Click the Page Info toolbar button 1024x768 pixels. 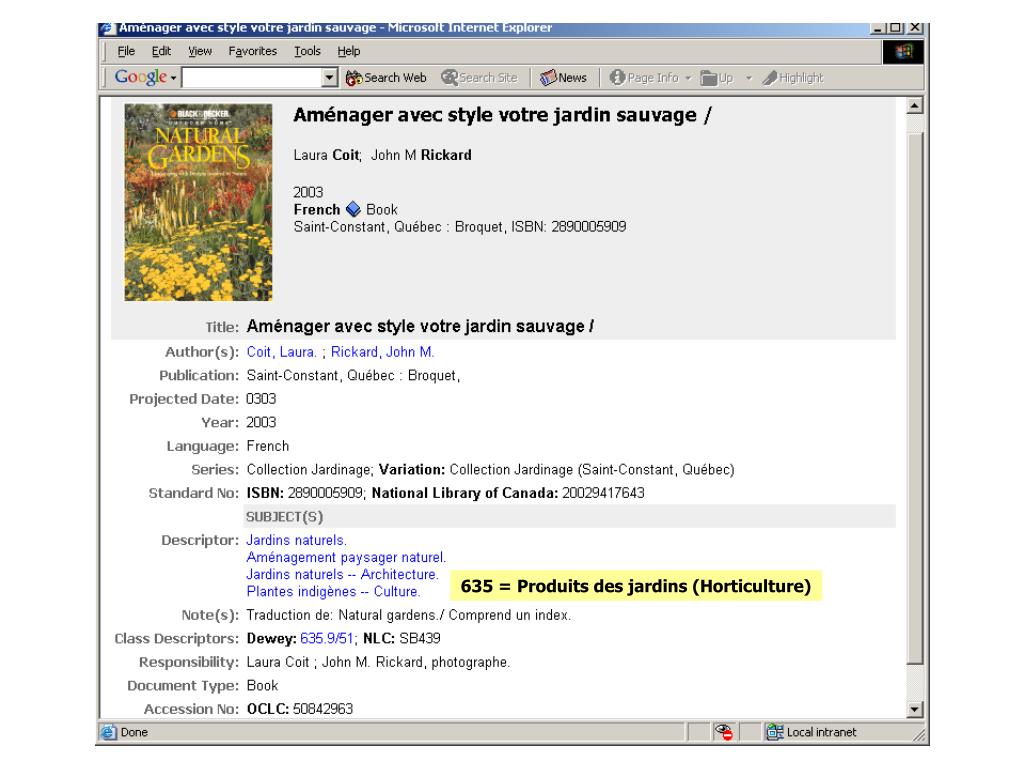tap(645, 78)
